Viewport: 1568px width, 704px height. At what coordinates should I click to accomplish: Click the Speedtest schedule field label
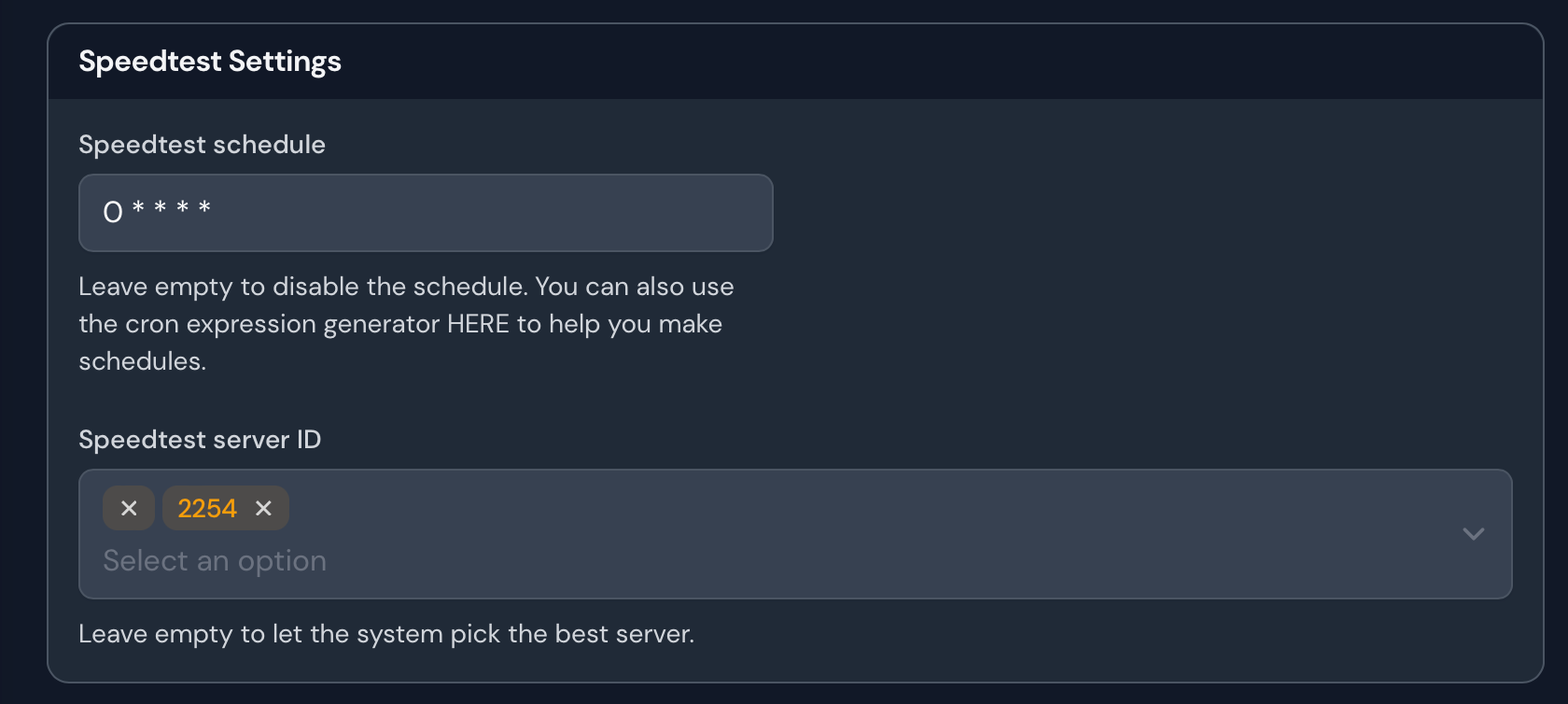pos(202,145)
